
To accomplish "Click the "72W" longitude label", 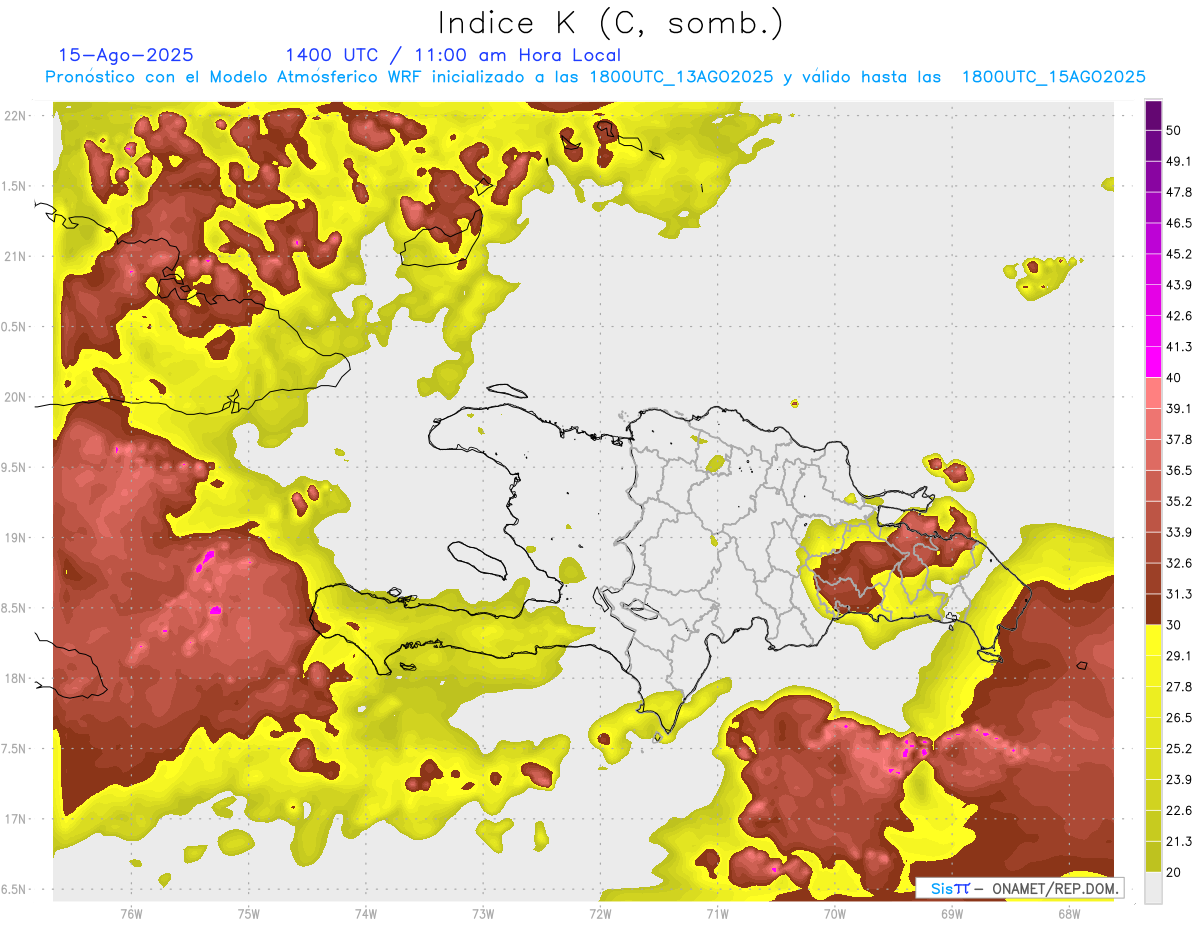I will click(600, 913).
